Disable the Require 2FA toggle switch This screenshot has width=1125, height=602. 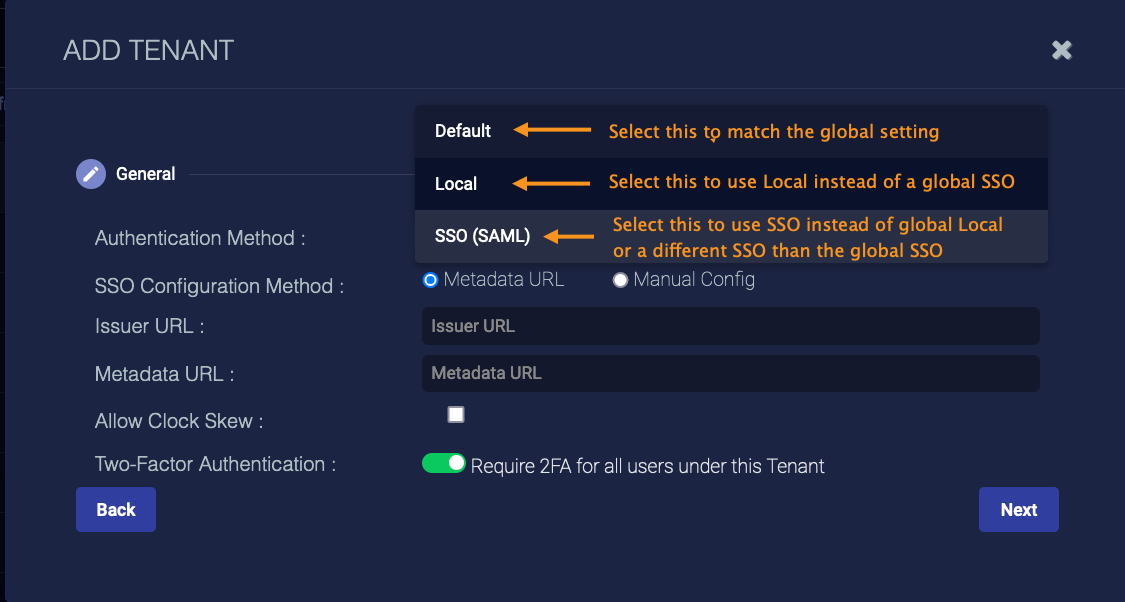[444, 463]
